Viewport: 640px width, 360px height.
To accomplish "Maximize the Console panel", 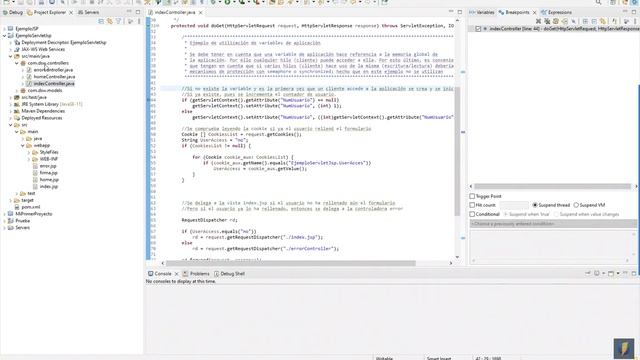I will (x=634, y=273).
